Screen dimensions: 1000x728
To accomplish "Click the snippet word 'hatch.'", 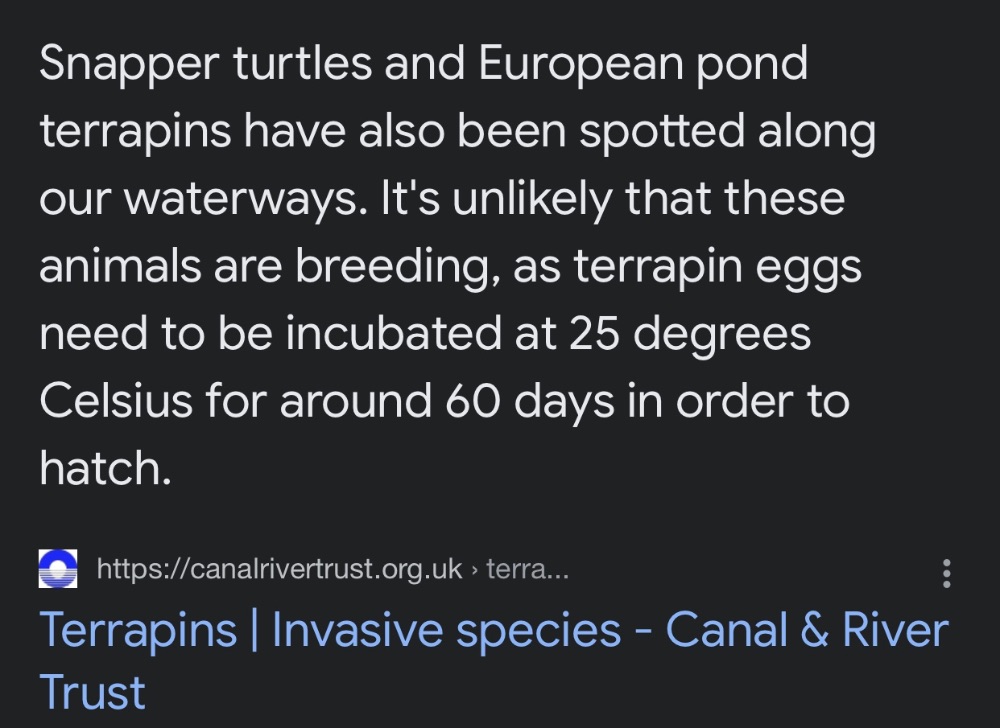I will [x=105, y=468].
